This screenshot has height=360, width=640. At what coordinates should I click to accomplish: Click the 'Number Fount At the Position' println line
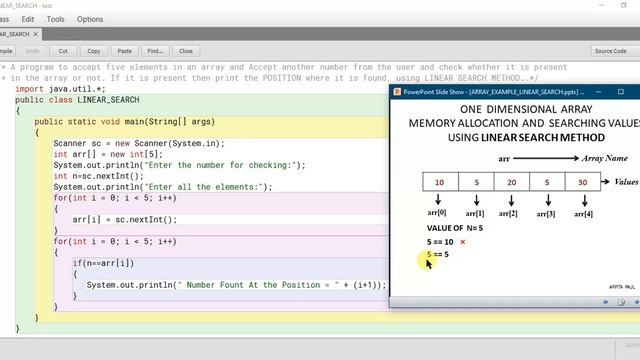pos(236,285)
